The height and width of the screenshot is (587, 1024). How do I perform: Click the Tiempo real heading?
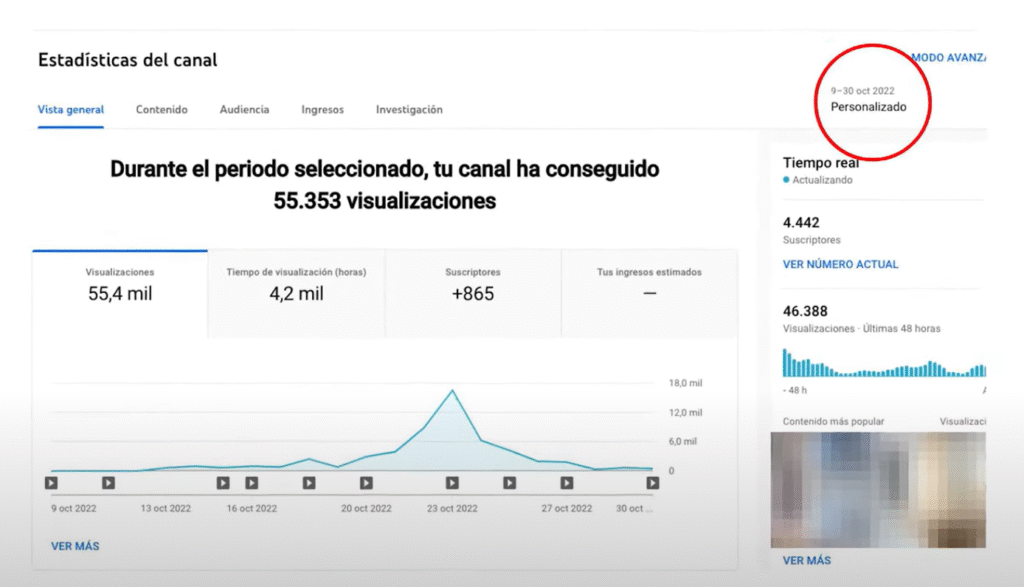(821, 163)
